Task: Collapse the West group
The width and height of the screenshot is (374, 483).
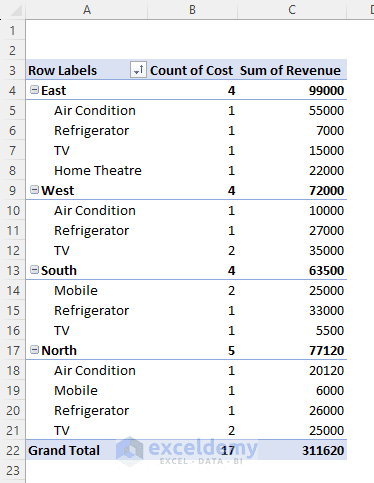Action: pos(34,190)
